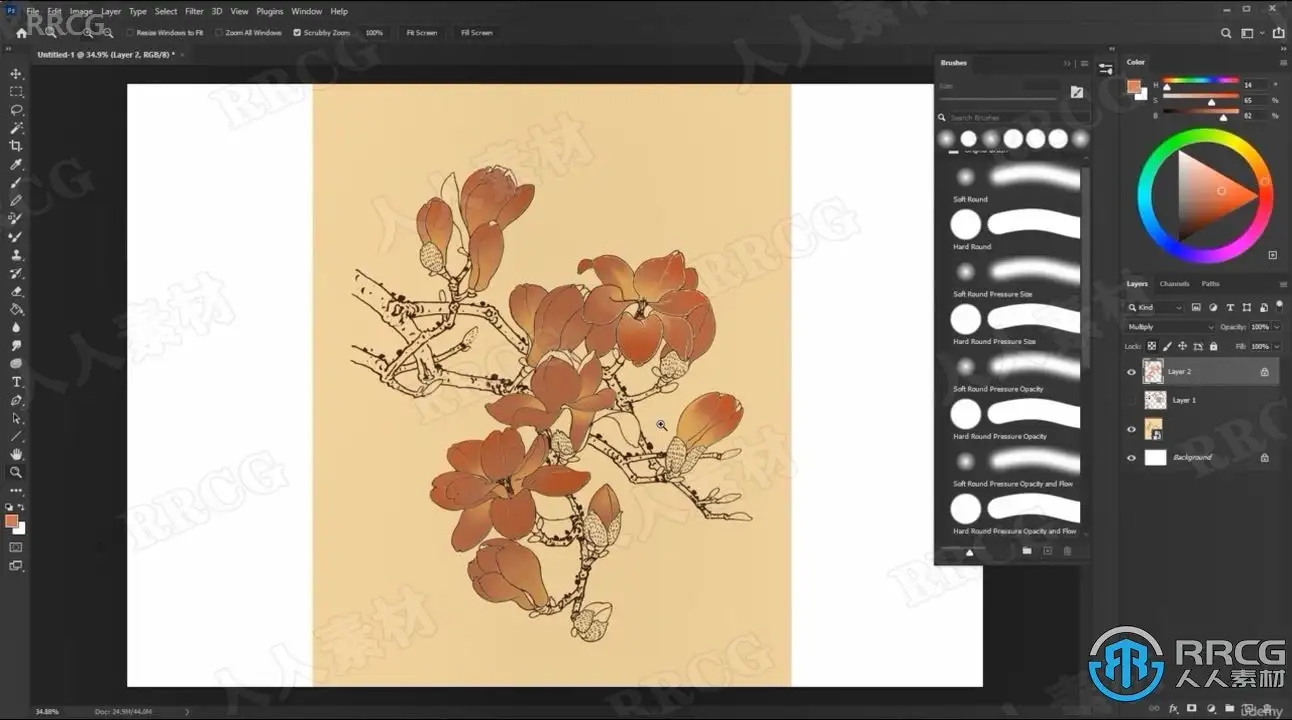Click the filter for type layers icon

tap(1230, 308)
